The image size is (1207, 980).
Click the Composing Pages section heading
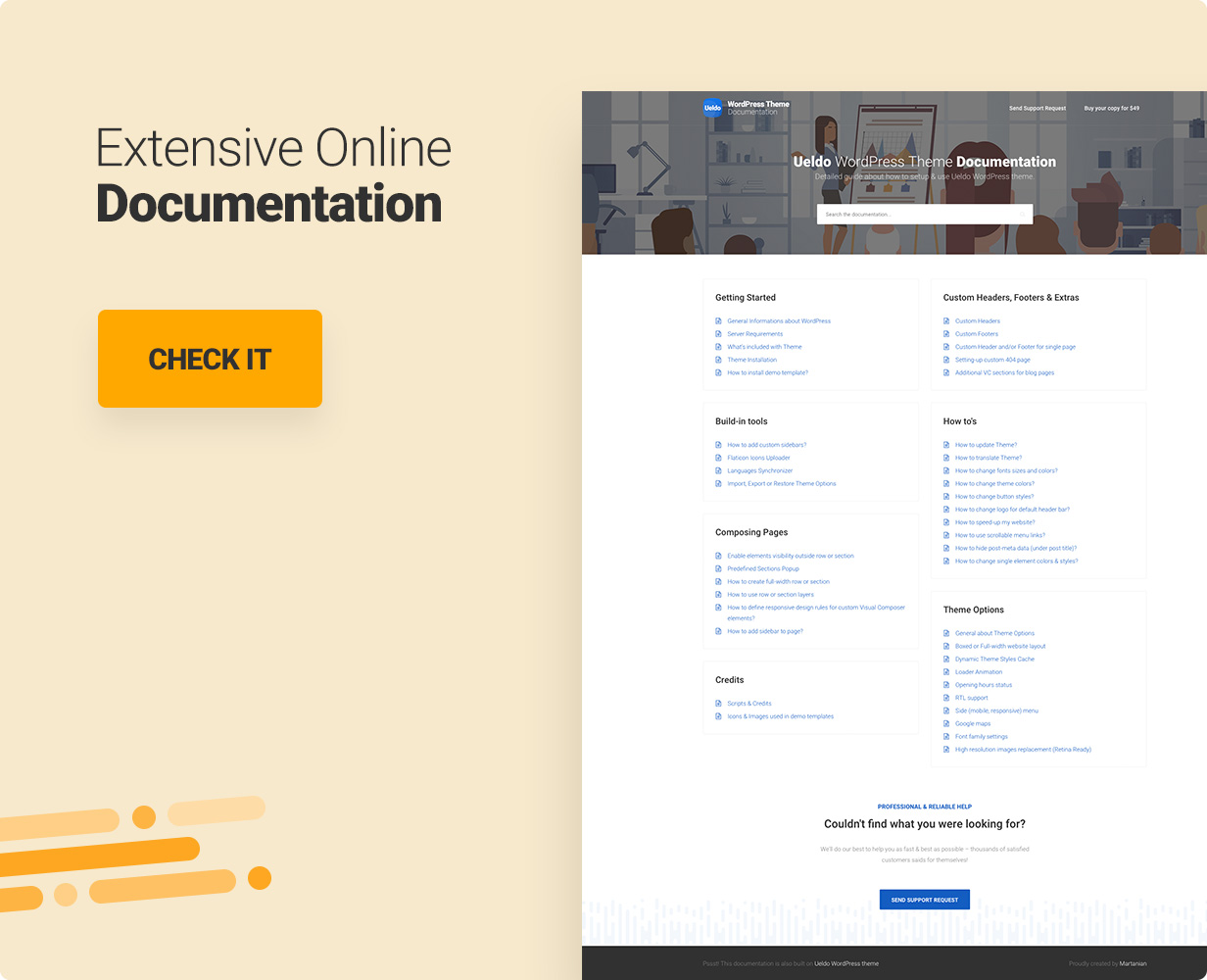point(751,532)
